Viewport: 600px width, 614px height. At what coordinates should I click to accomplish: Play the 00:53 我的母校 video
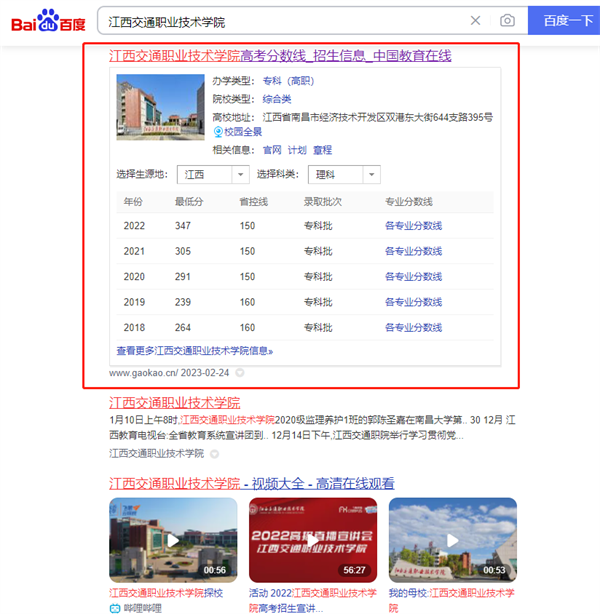point(453,540)
